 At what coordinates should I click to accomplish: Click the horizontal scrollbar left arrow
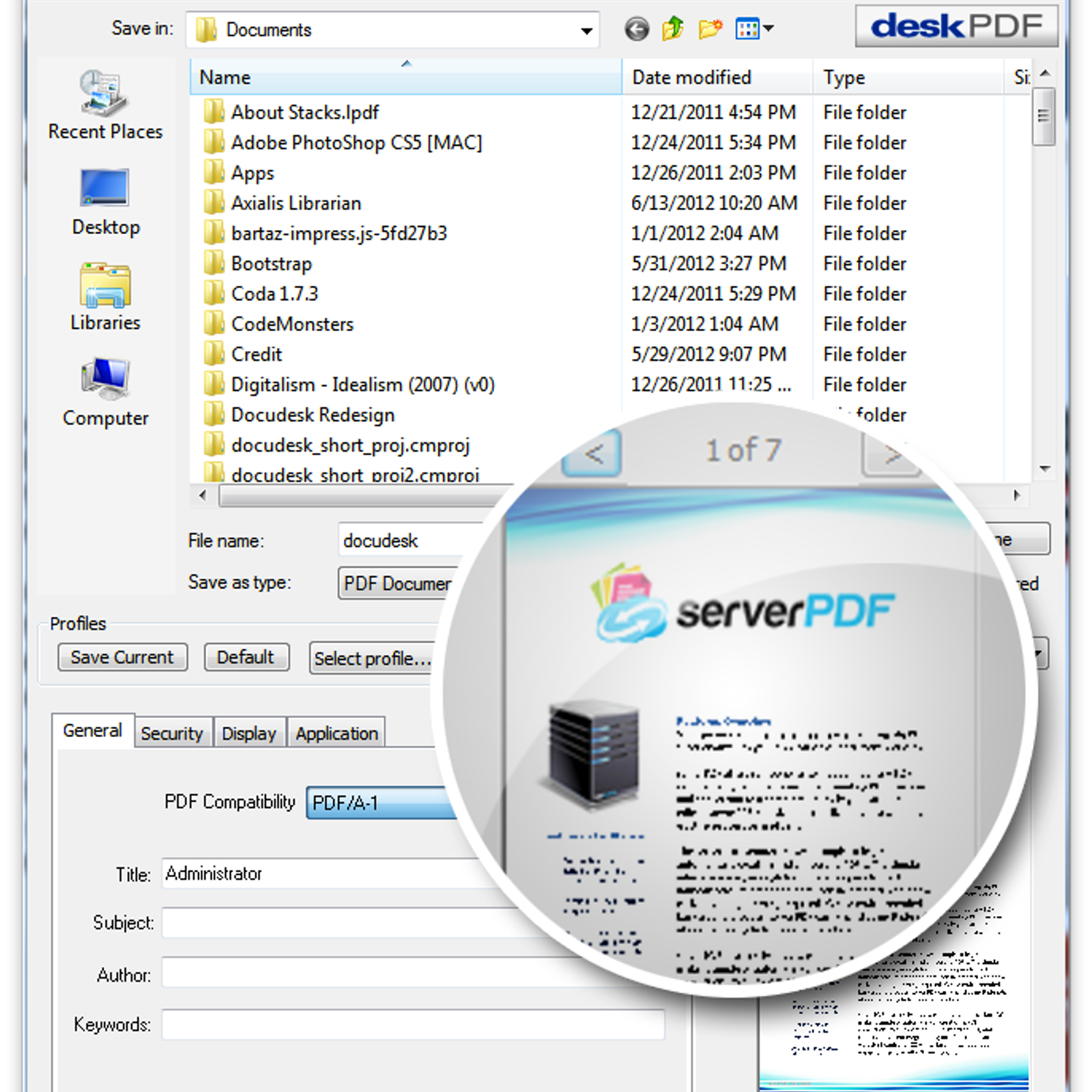click(x=203, y=495)
